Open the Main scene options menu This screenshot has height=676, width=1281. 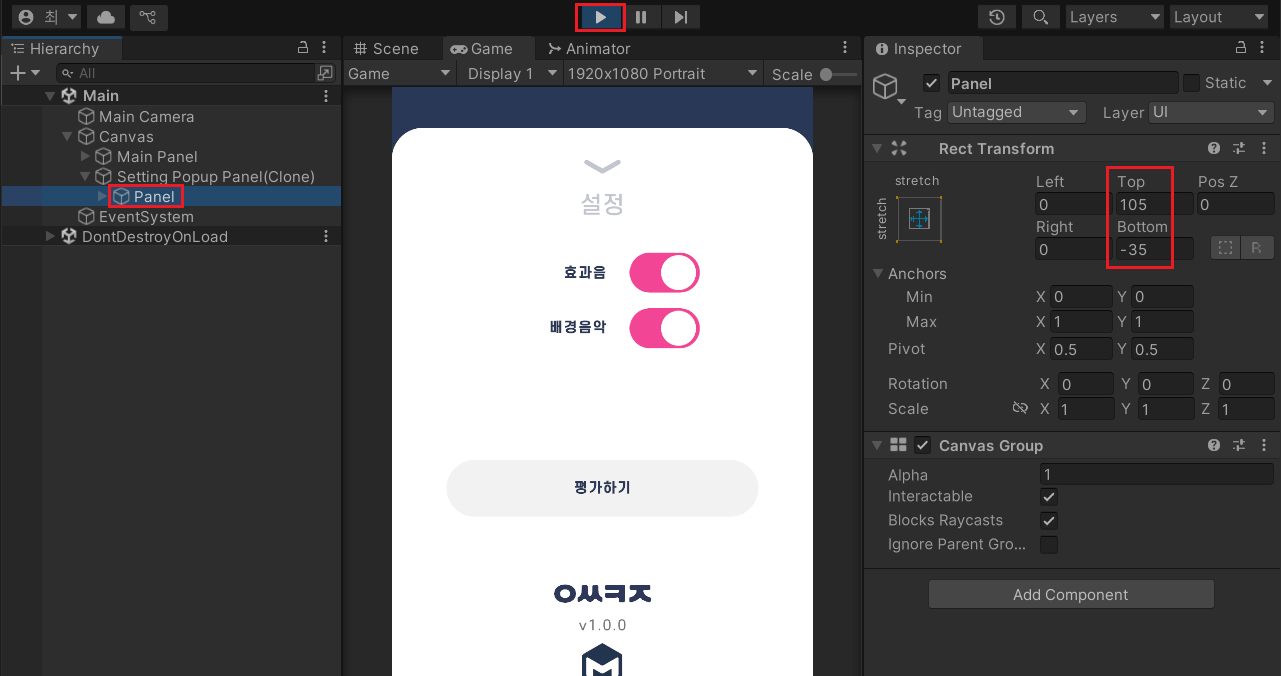tap(326, 96)
